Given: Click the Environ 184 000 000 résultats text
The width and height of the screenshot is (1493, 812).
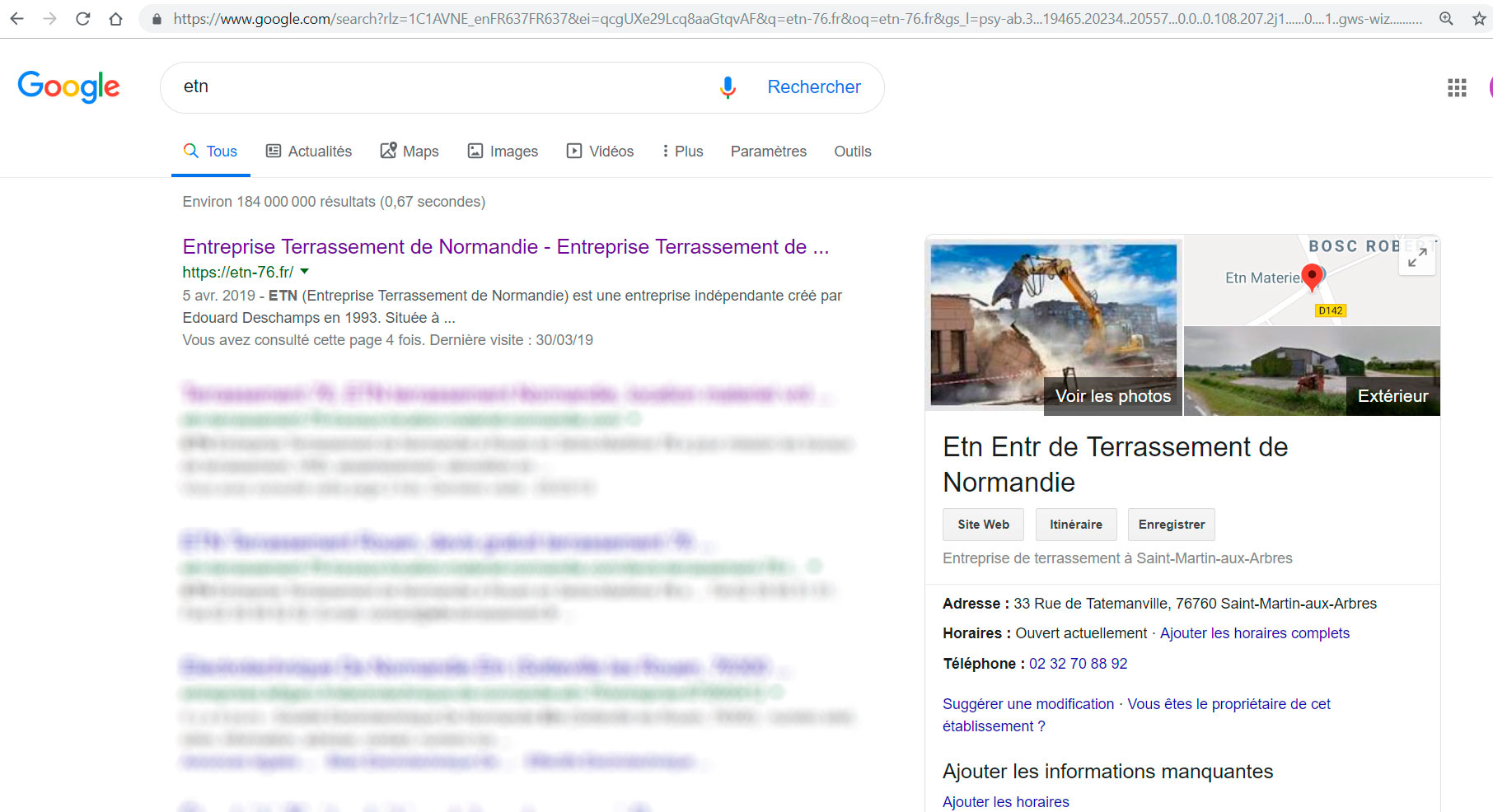Looking at the screenshot, I should 334,202.
